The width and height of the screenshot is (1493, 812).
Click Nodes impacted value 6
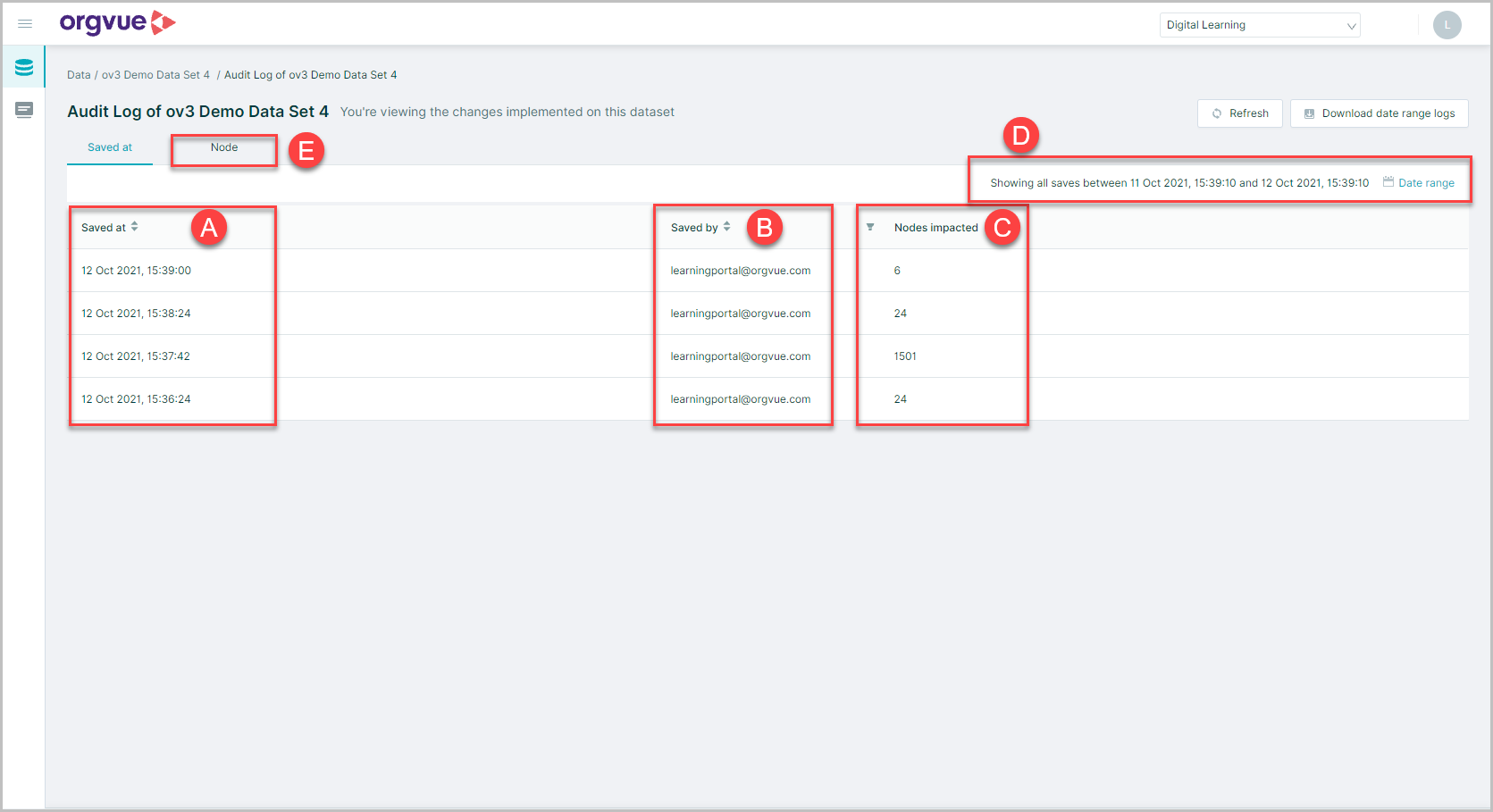tap(897, 271)
